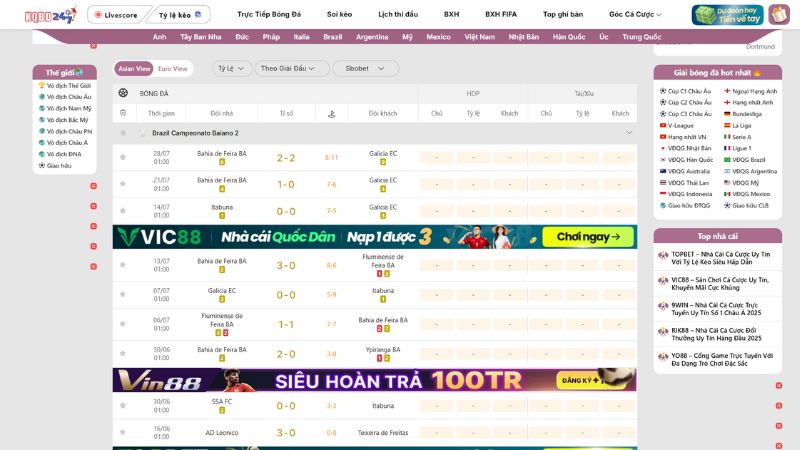This screenshot has width=800, height=450.
Task: Open Vô địch Nam Mỹ in sidebar
Action: click(x=65, y=108)
